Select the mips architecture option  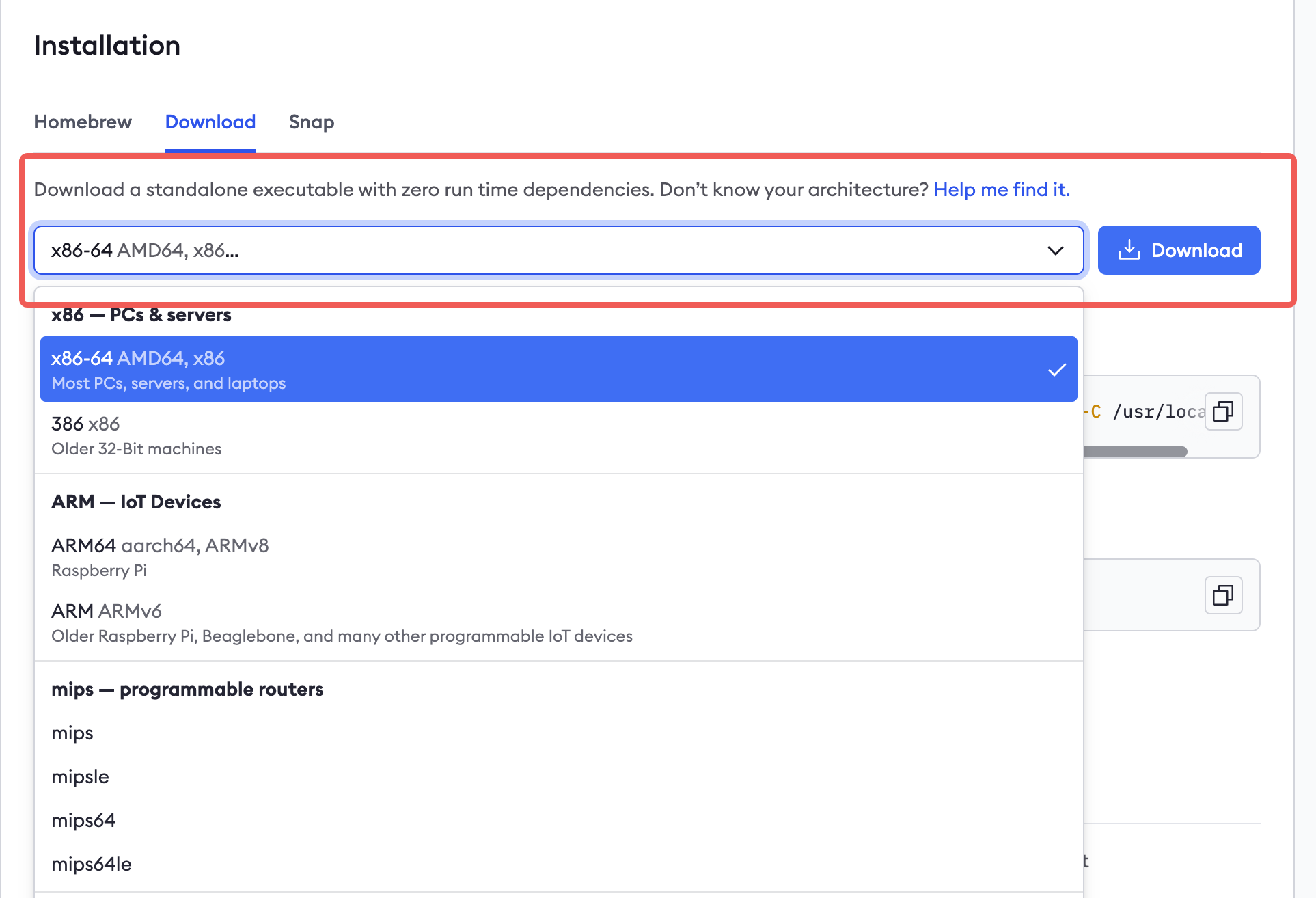click(72, 733)
